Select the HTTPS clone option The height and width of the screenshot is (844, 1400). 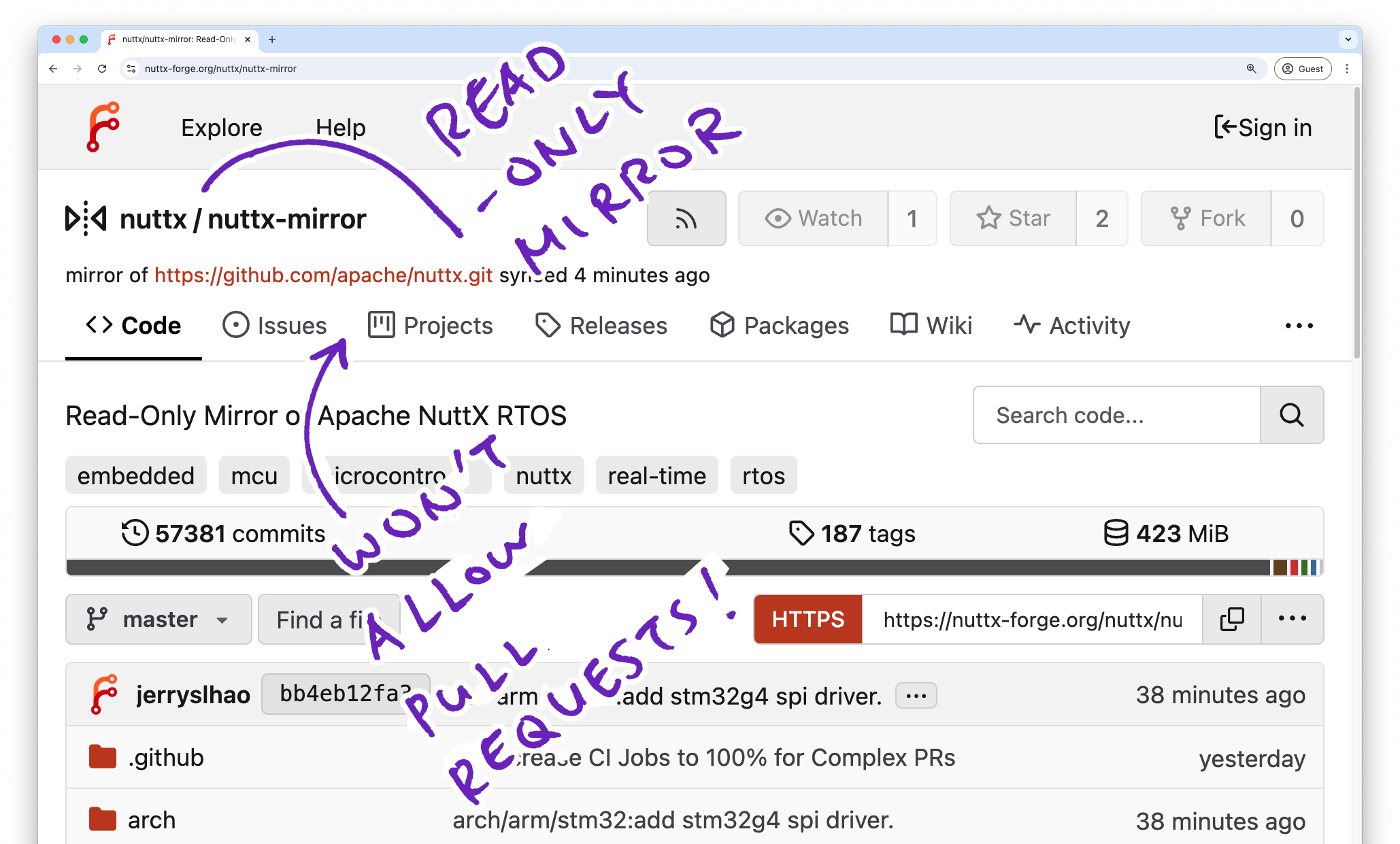coord(808,619)
